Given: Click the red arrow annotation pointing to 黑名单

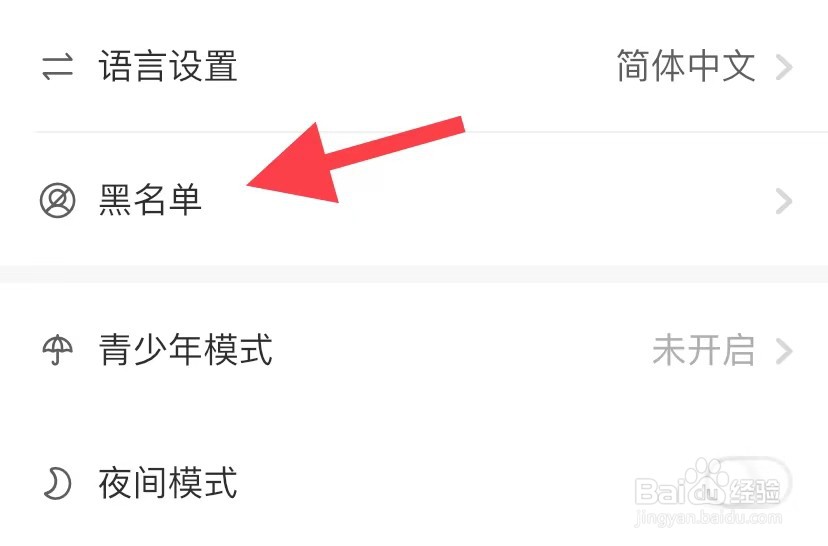Looking at the screenshot, I should (x=355, y=160).
